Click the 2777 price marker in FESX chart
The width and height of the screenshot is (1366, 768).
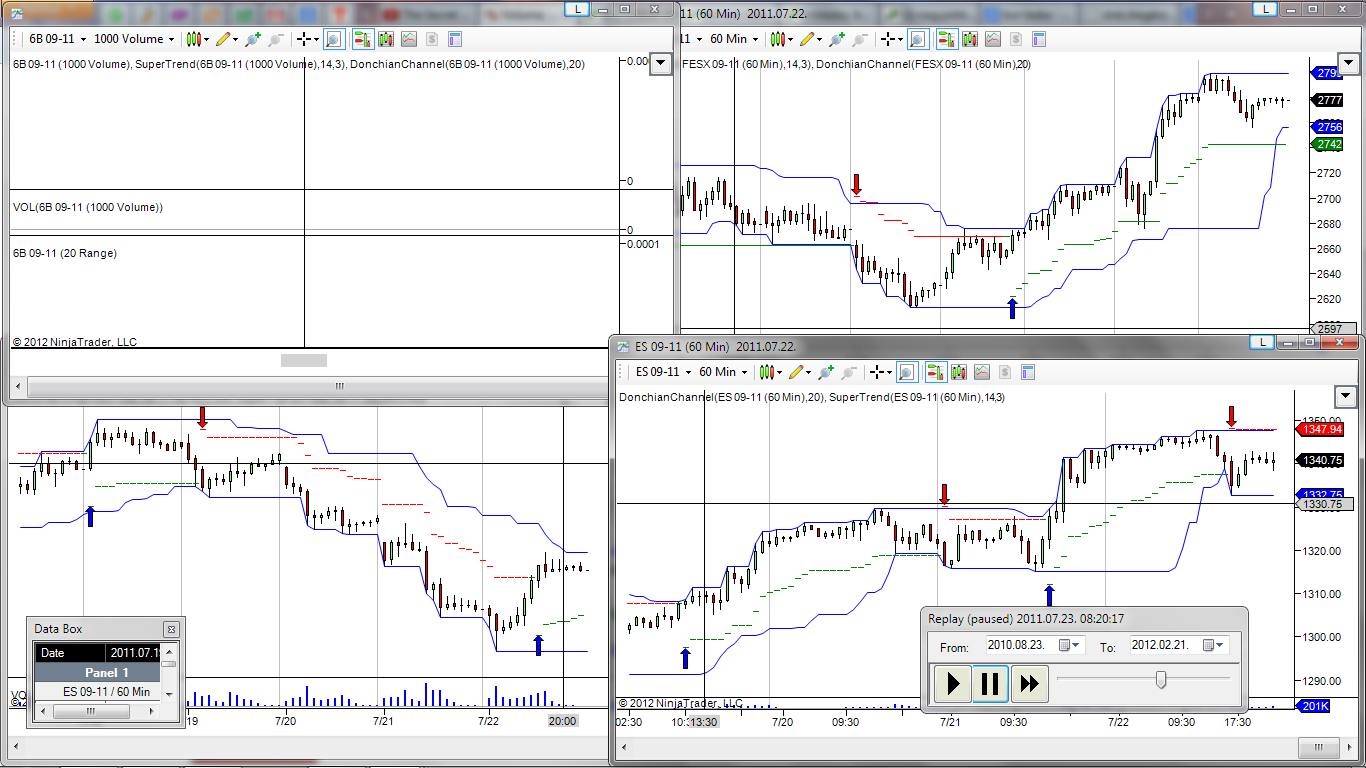tap(1327, 100)
